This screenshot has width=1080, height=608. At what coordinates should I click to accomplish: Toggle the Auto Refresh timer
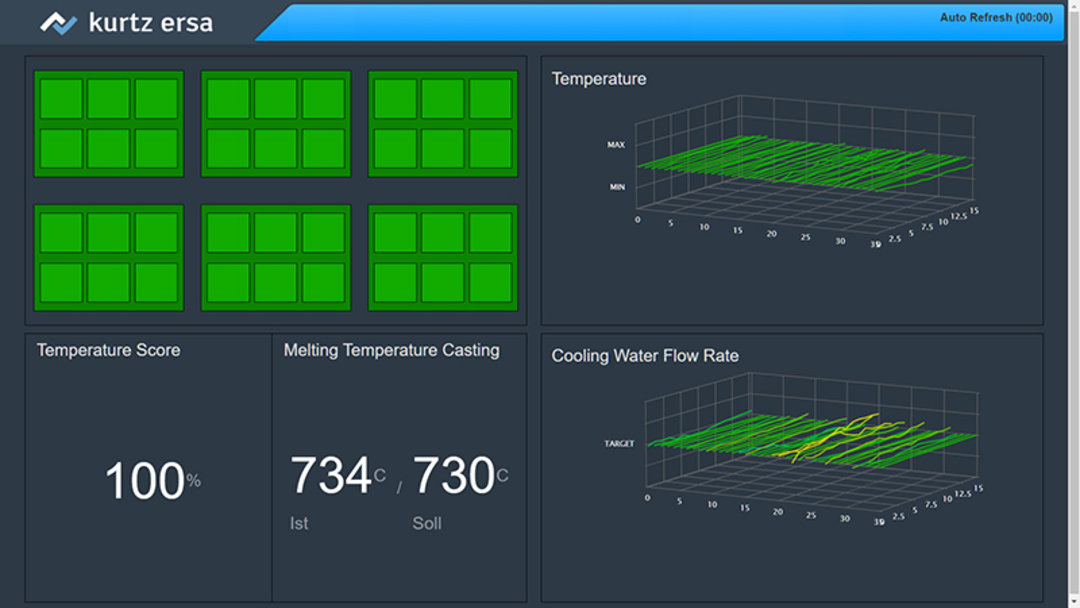tap(995, 18)
